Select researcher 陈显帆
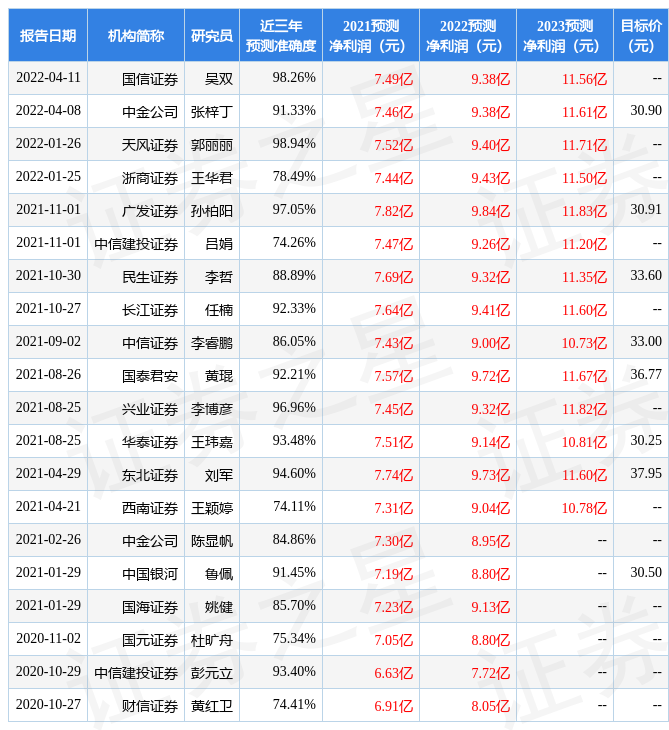Viewport: 669px width, 730px height. click(212, 541)
